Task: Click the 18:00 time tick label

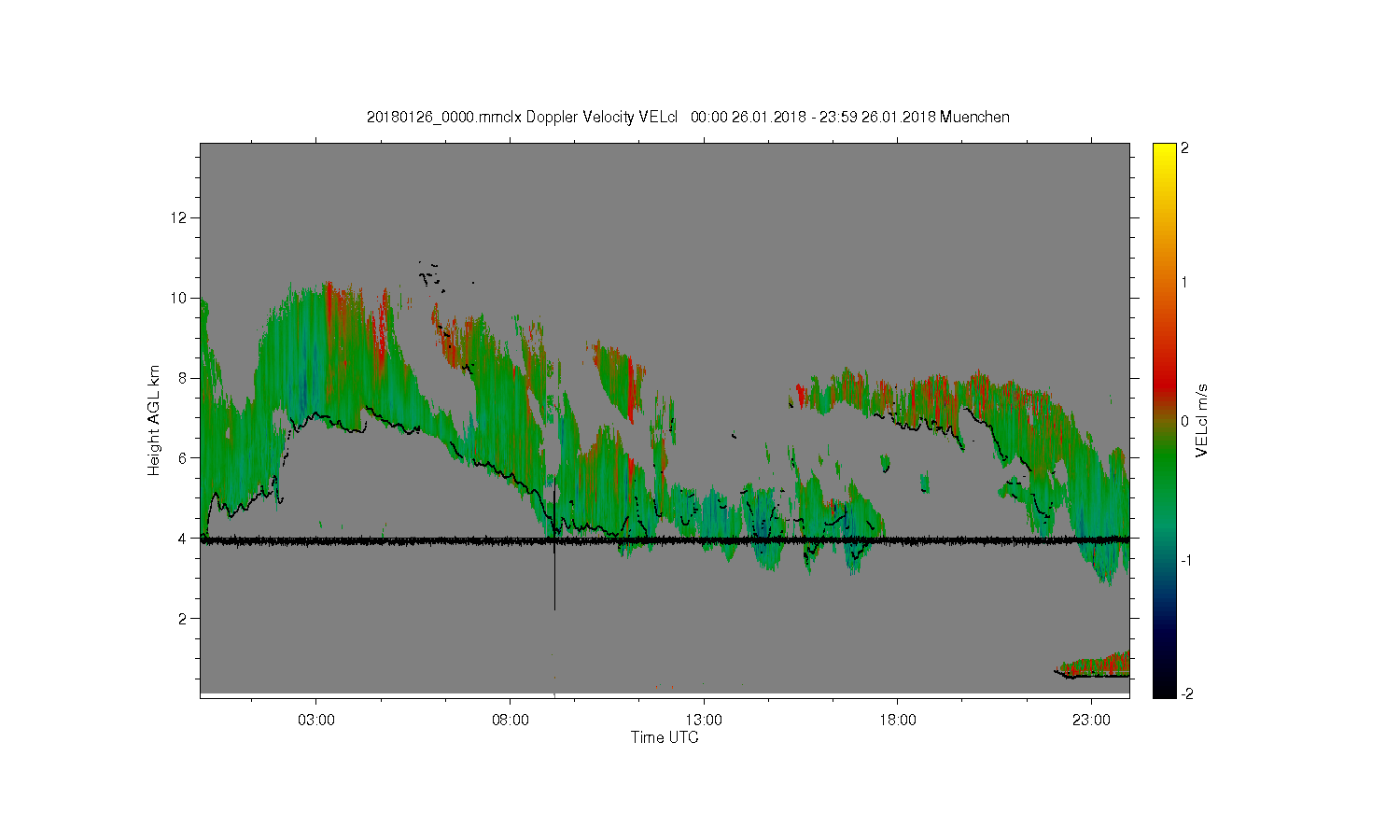Action: (x=898, y=721)
